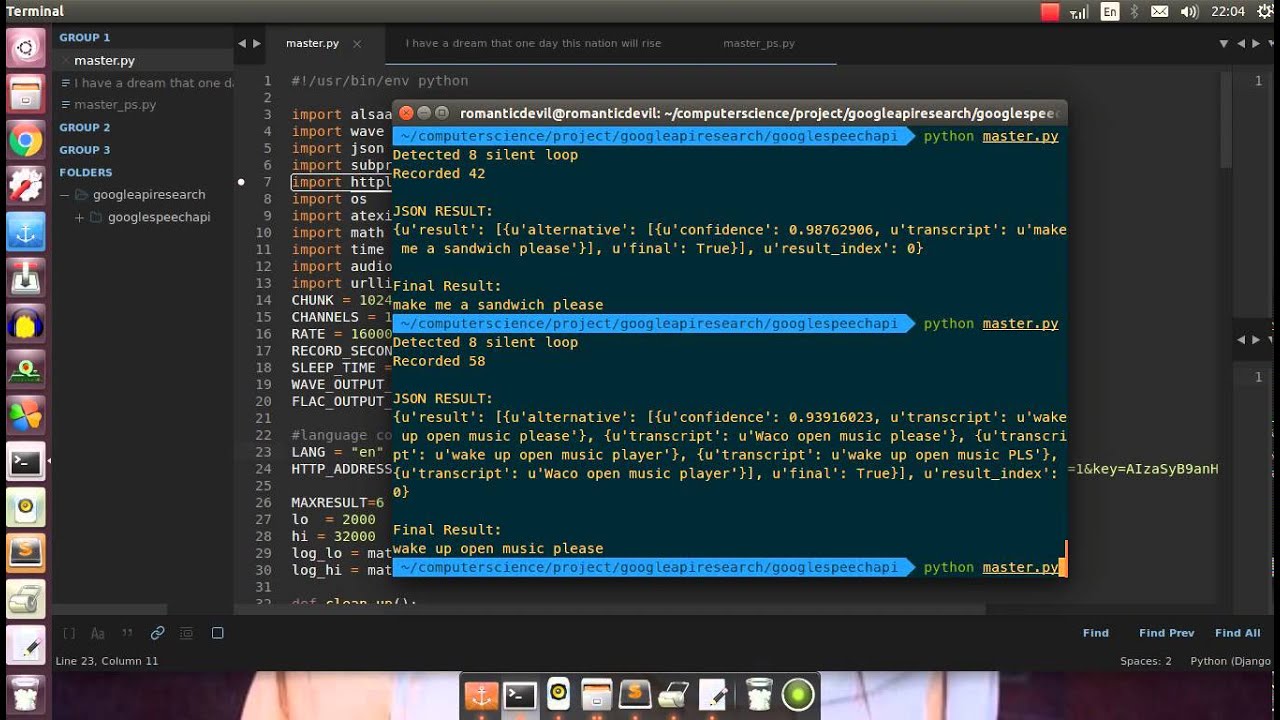Open Sublime Text from the bottom dock
This screenshot has height=720, width=1280.
[x=635, y=694]
